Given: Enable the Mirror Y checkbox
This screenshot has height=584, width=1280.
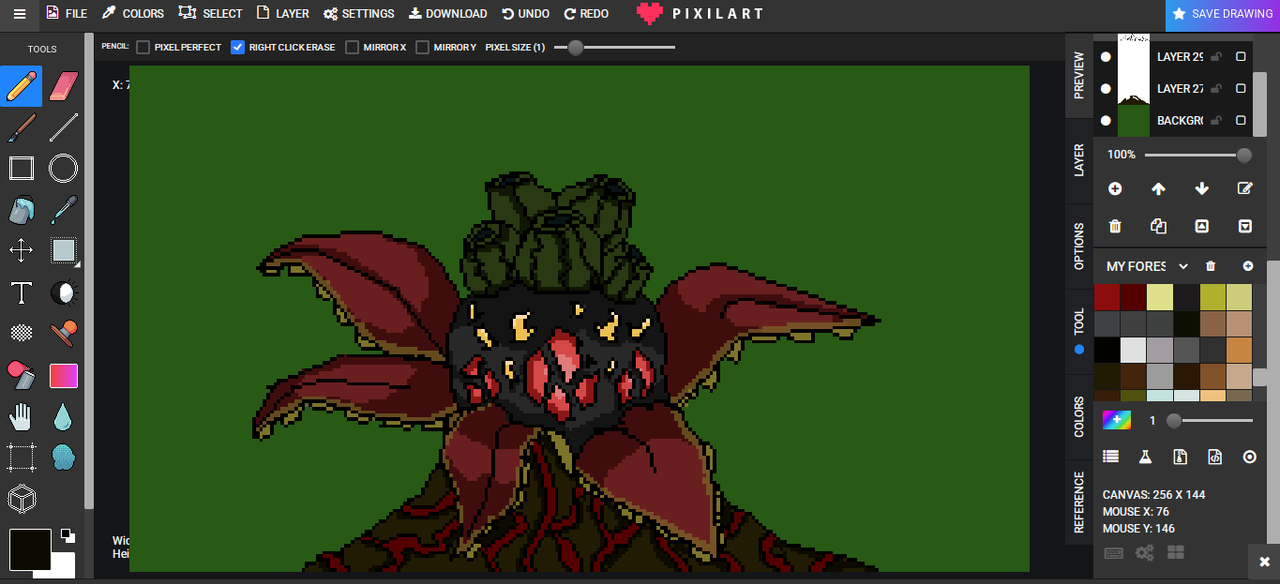Looking at the screenshot, I should pyautogui.click(x=422, y=47).
